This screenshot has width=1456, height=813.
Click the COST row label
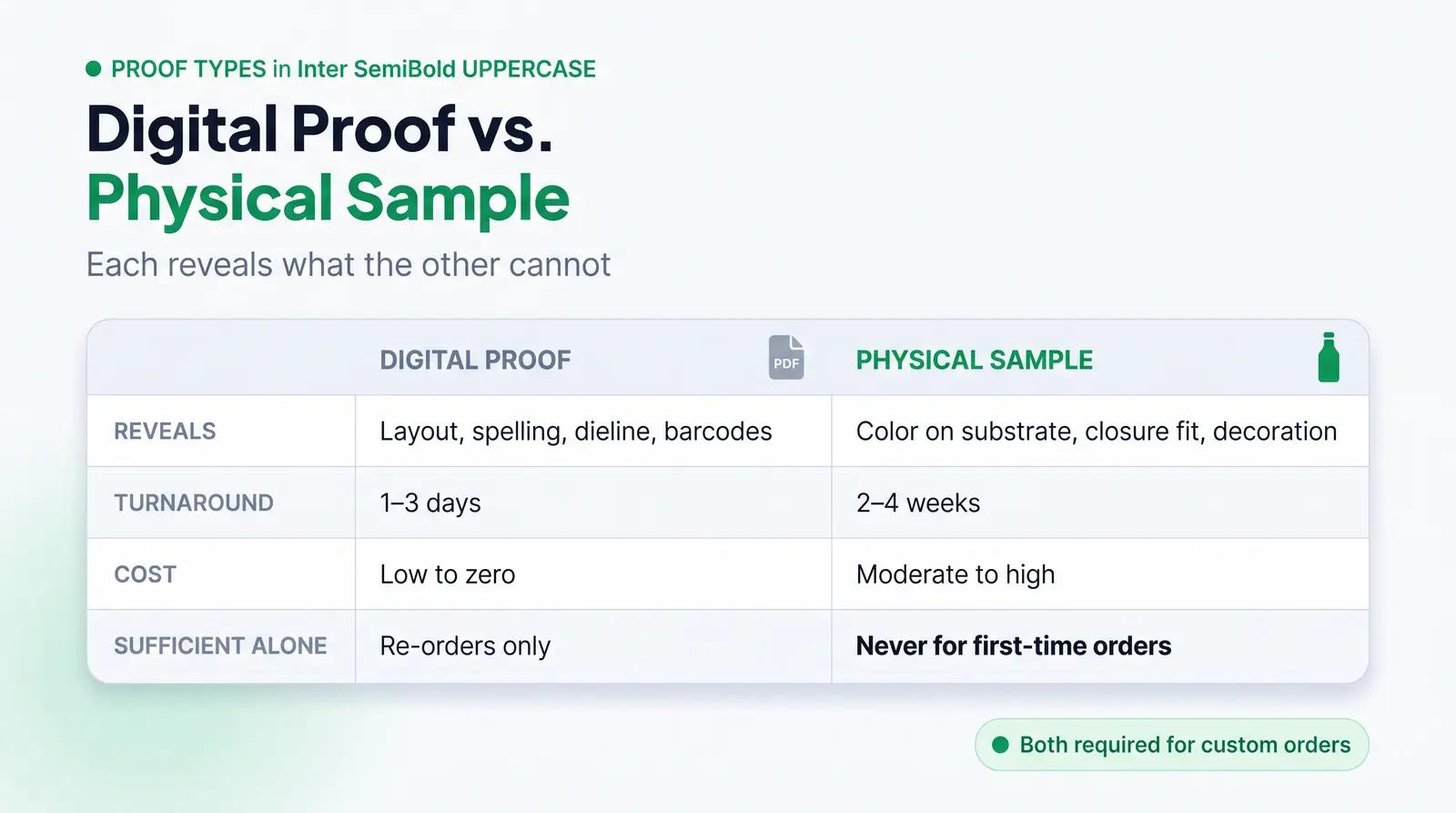tap(146, 574)
